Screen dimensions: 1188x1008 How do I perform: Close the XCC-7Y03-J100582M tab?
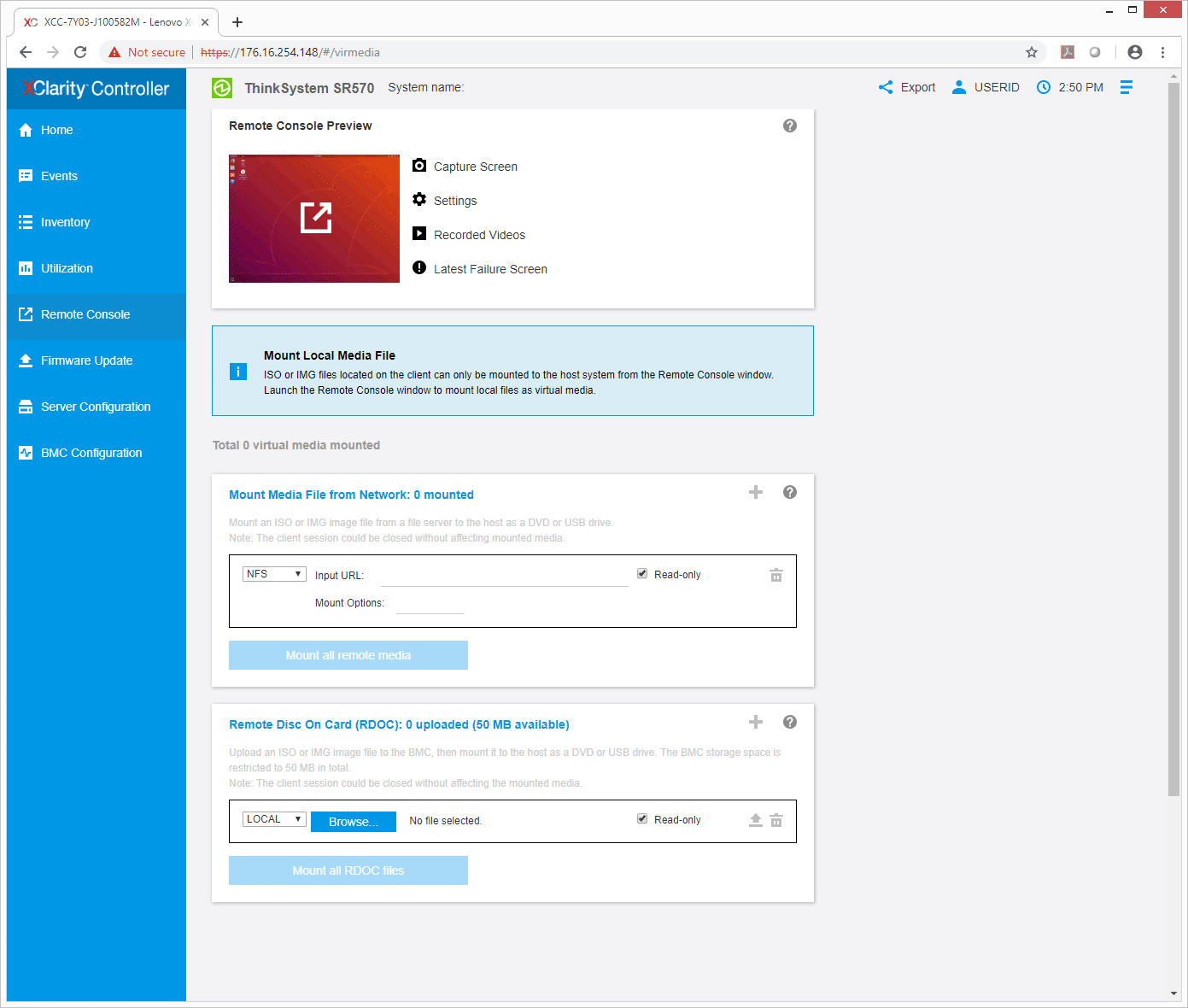205,22
